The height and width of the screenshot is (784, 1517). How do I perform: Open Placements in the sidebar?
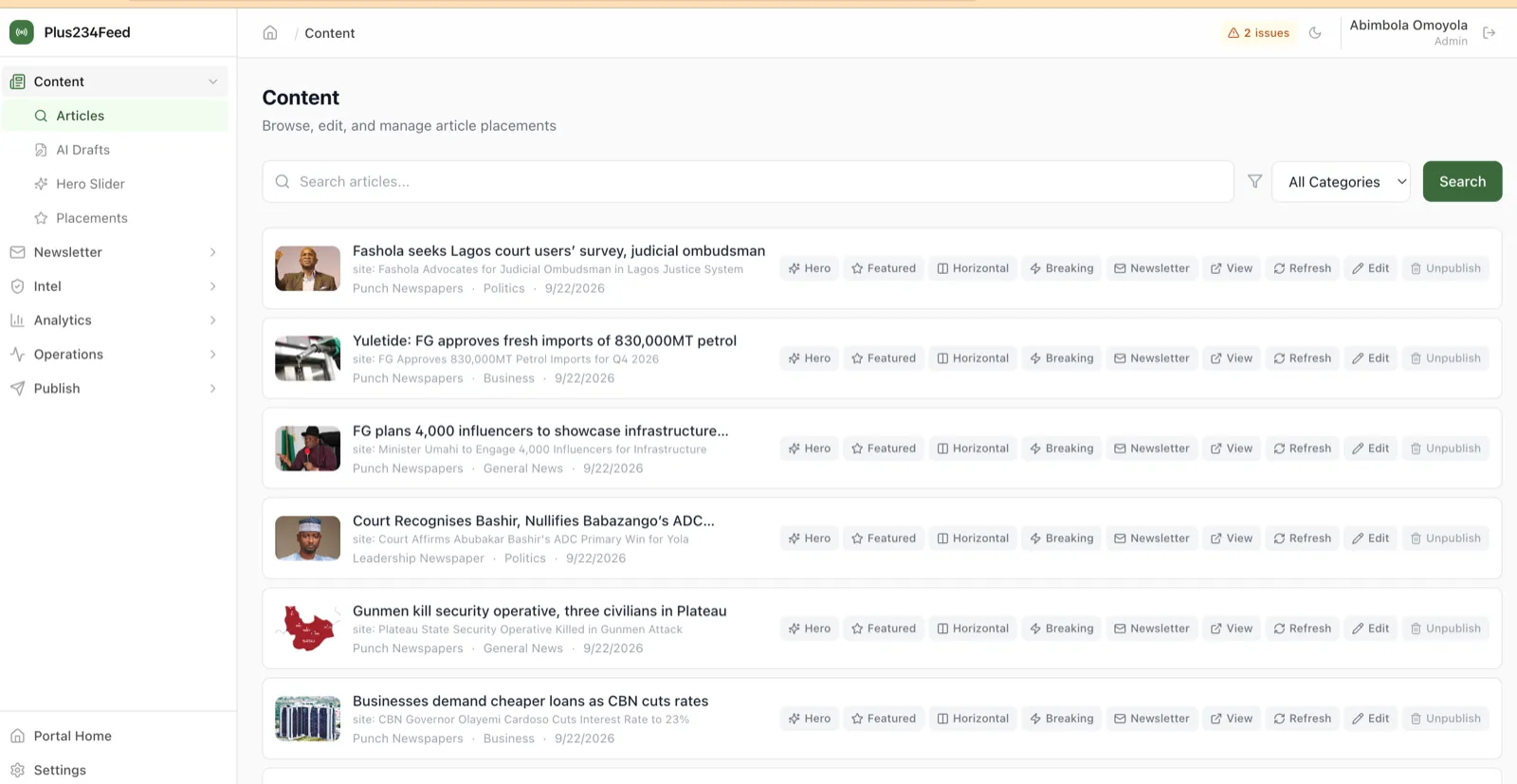(114, 218)
